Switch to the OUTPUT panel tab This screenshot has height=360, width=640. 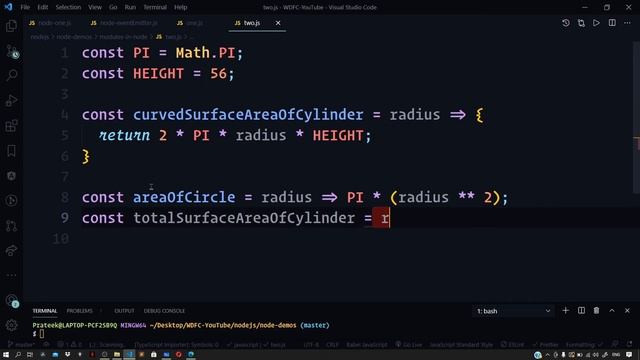(124, 311)
